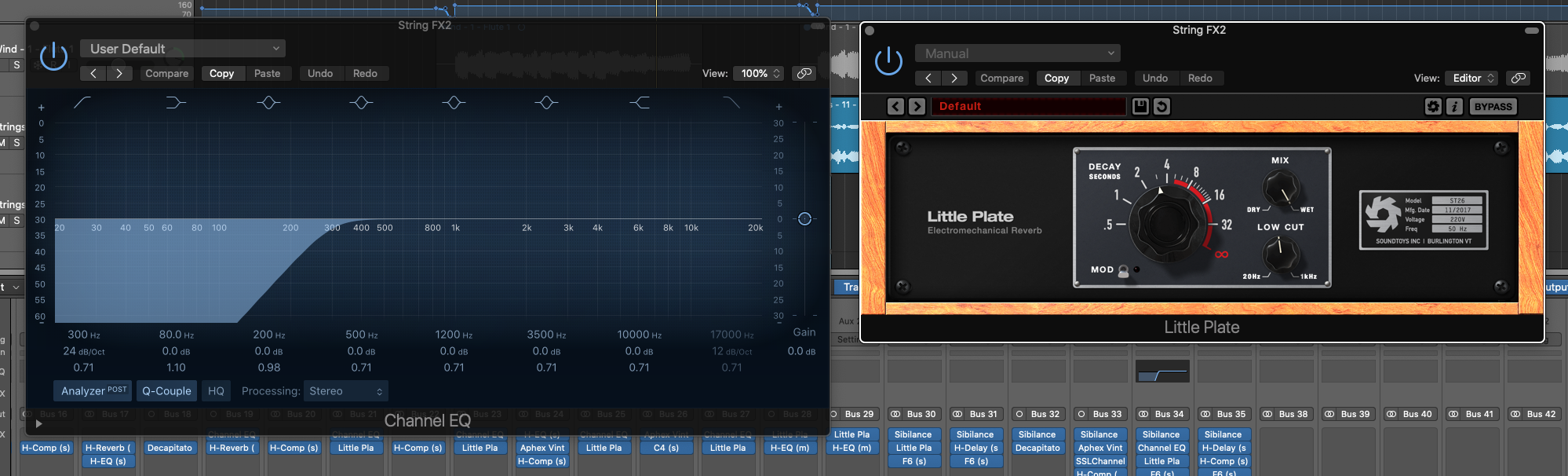Click Compare in Channel EQ window

166,73
